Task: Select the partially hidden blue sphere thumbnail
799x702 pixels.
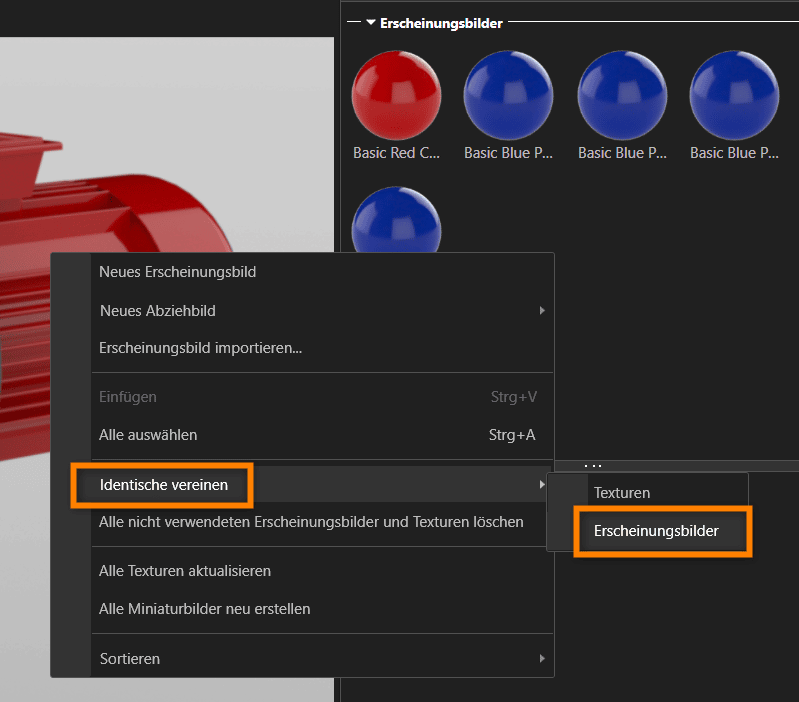Action: click(396, 220)
